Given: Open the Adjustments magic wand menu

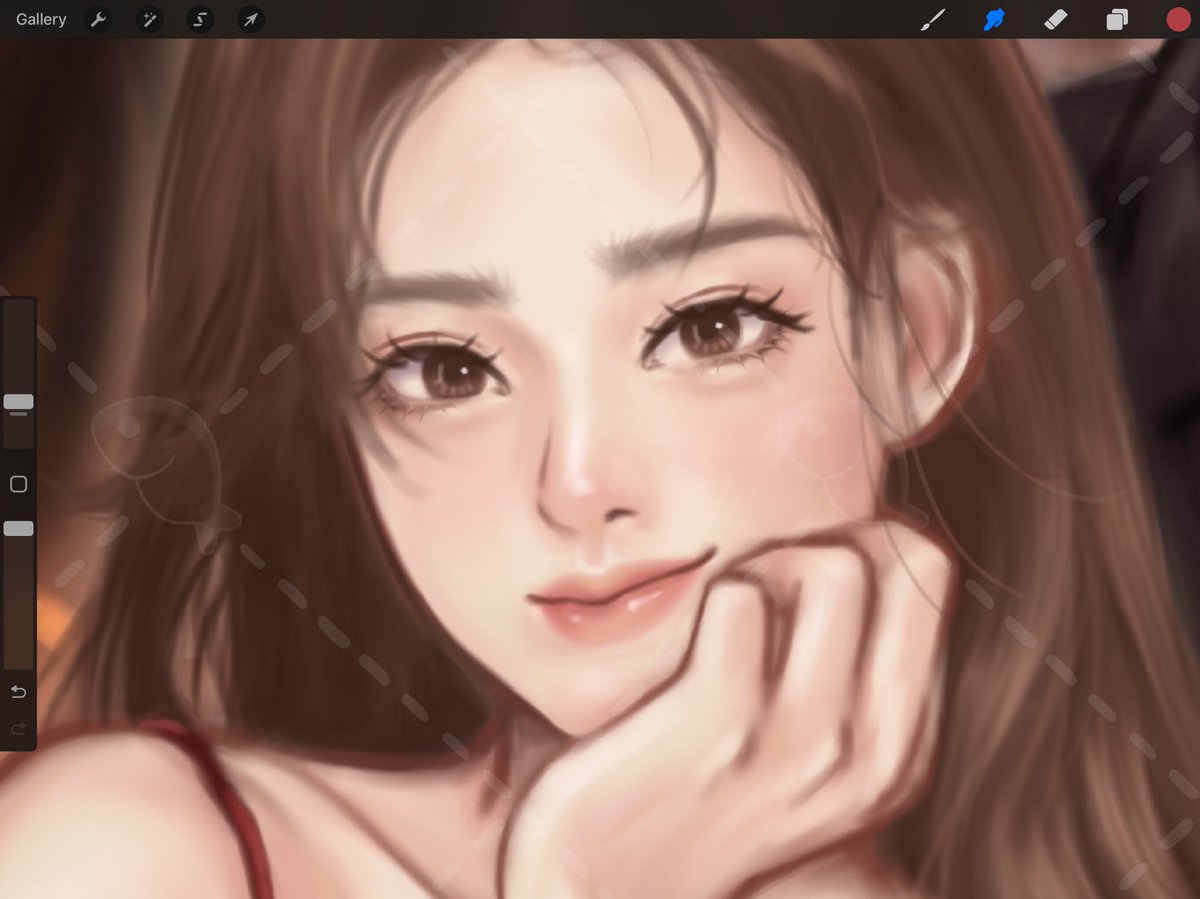Looking at the screenshot, I should tap(149, 19).
